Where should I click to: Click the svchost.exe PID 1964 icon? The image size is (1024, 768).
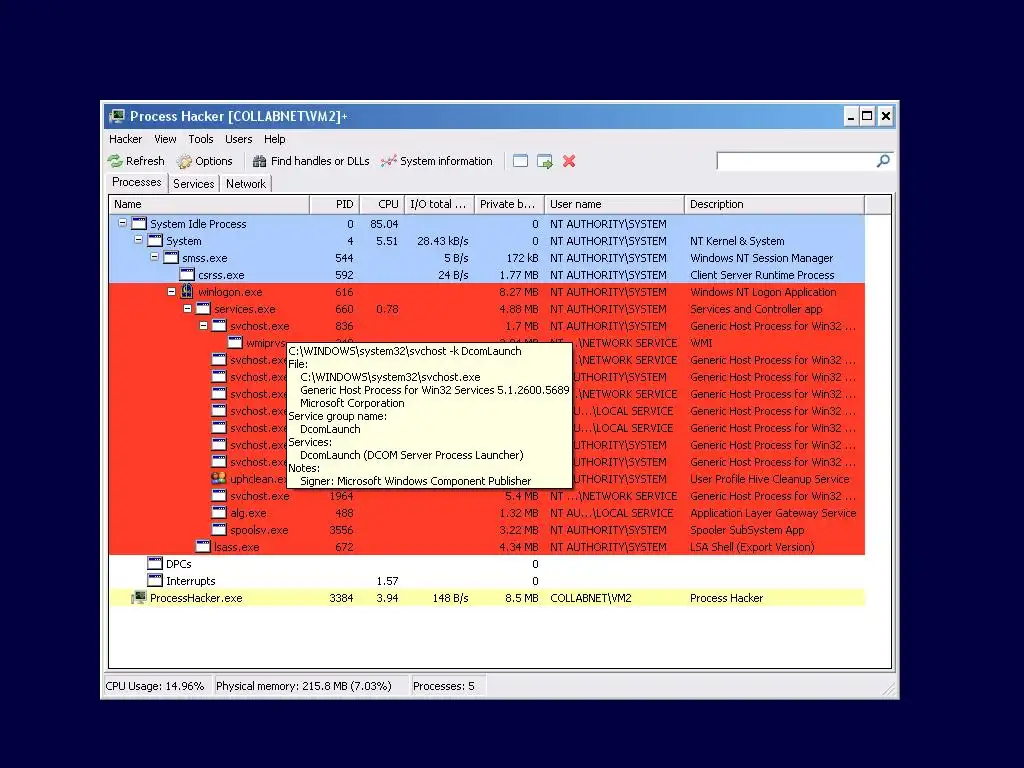click(219, 495)
